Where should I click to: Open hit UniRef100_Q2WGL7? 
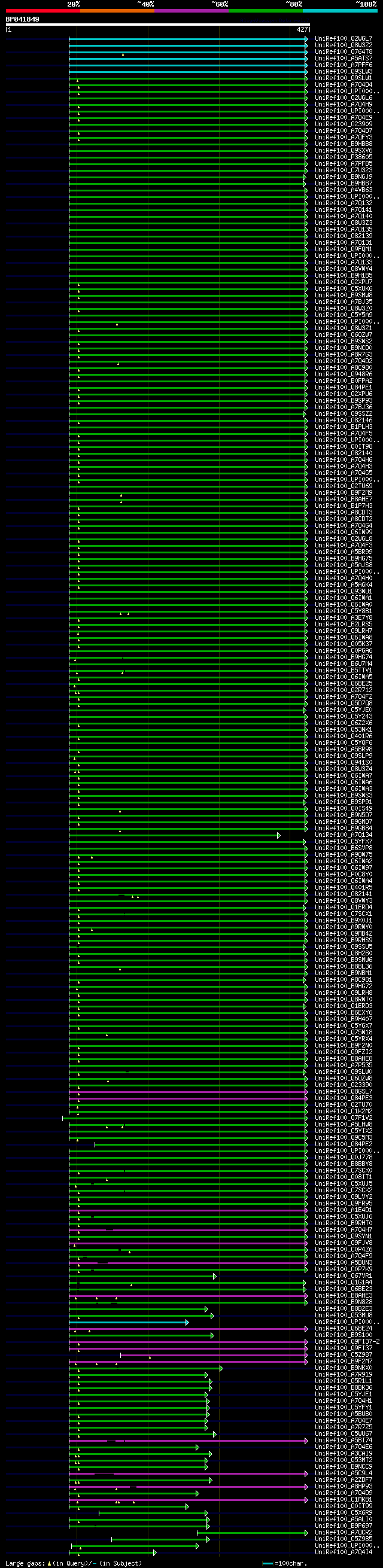click(344, 39)
